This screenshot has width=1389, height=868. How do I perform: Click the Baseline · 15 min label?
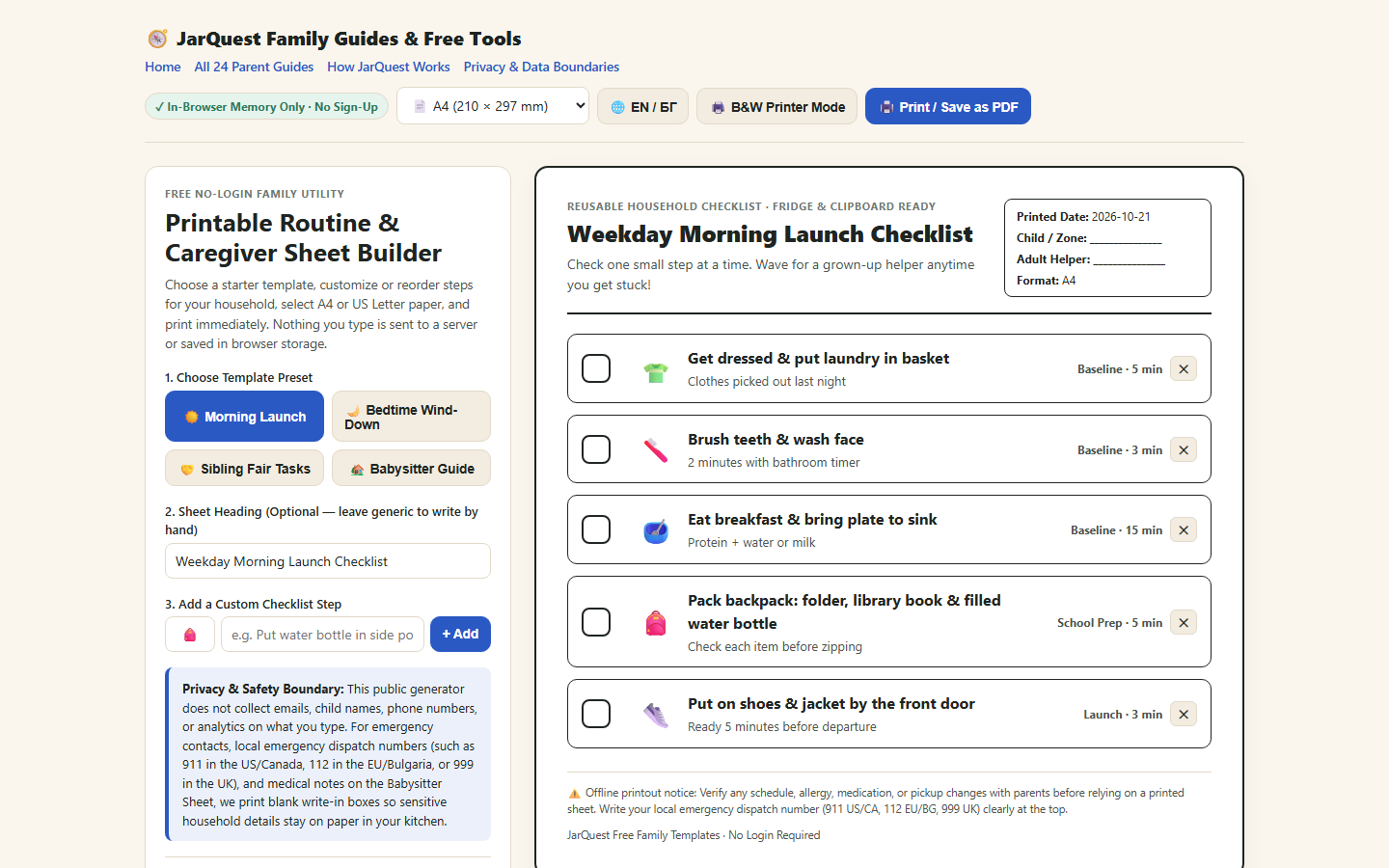(x=1116, y=530)
